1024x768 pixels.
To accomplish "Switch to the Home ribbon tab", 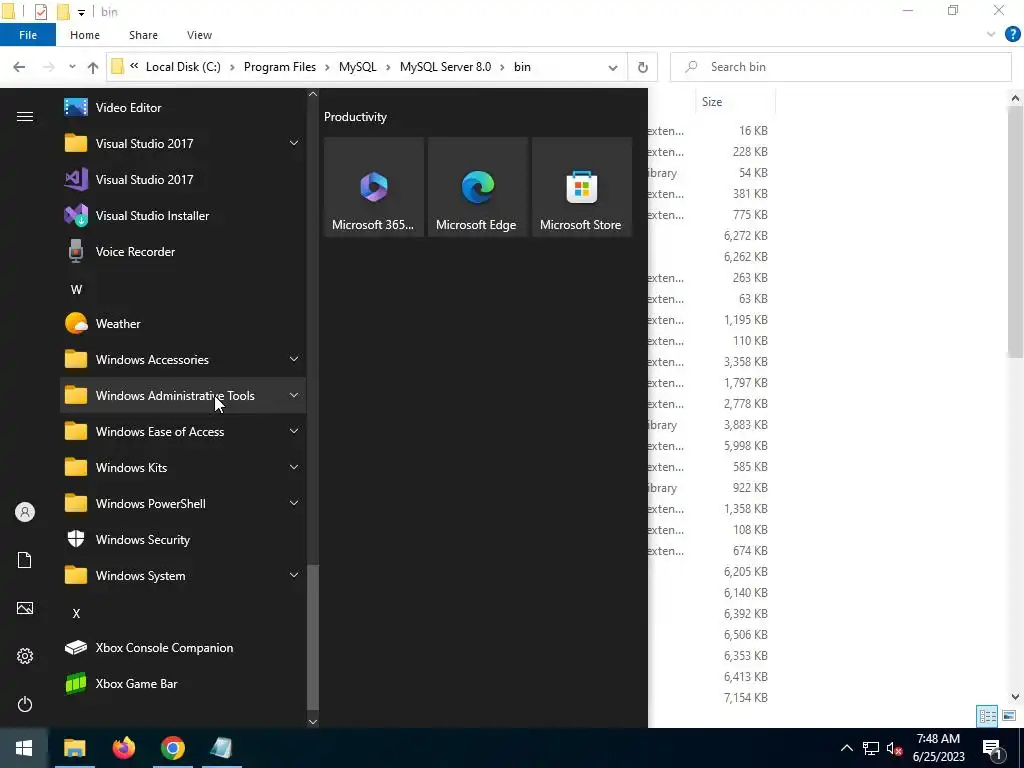I will pyautogui.click(x=85, y=35).
